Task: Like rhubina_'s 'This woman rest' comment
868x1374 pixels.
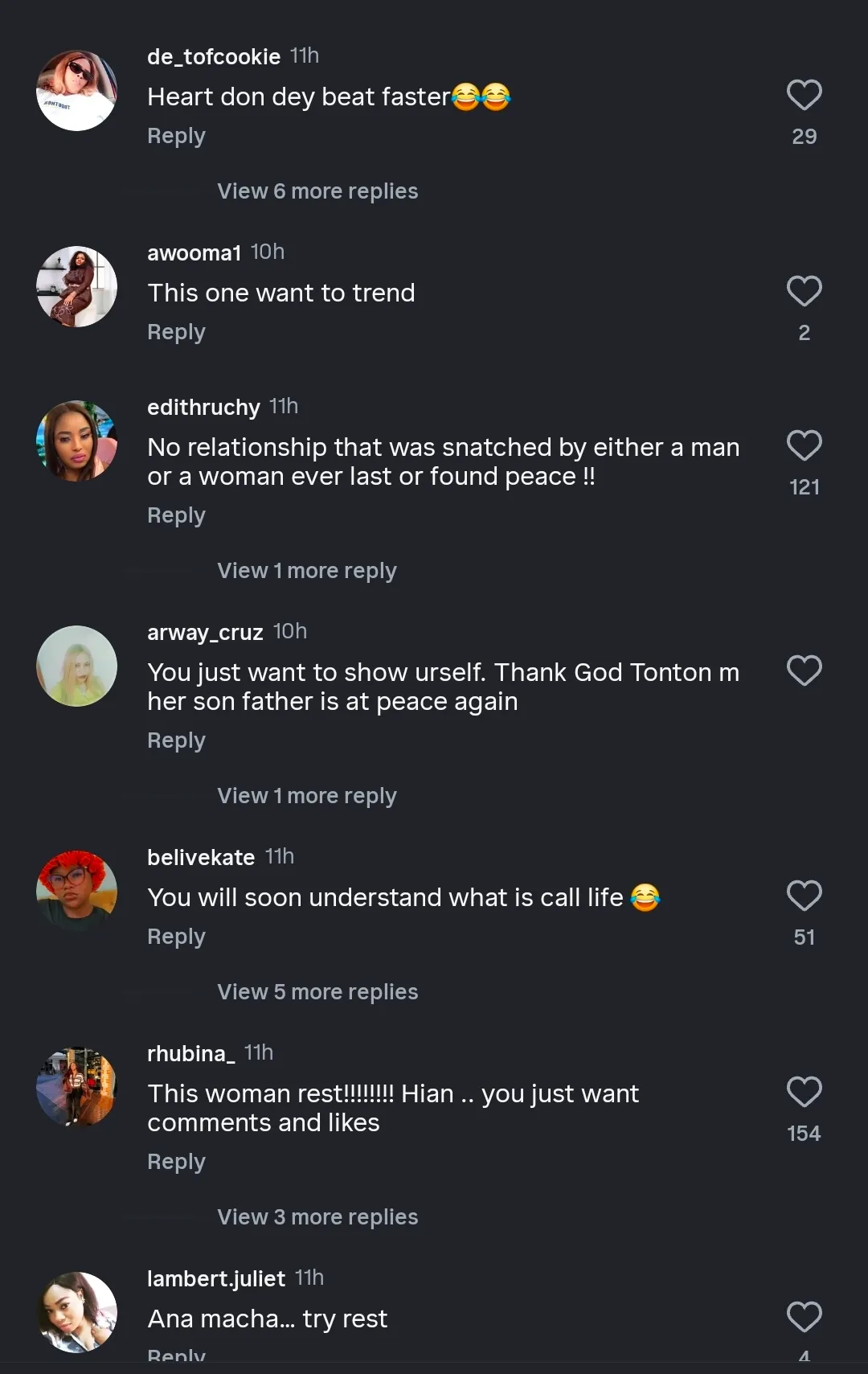Action: point(804,1092)
